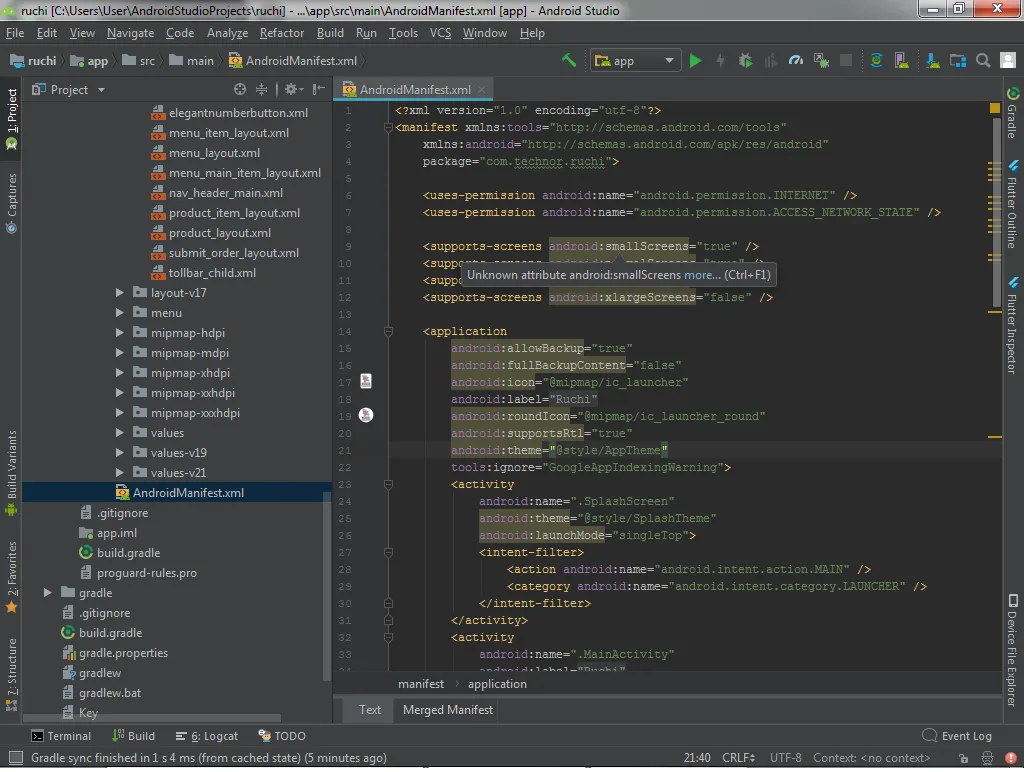Viewport: 1024px width, 772px height.
Task: Click the green Run app button
Action: 695,61
